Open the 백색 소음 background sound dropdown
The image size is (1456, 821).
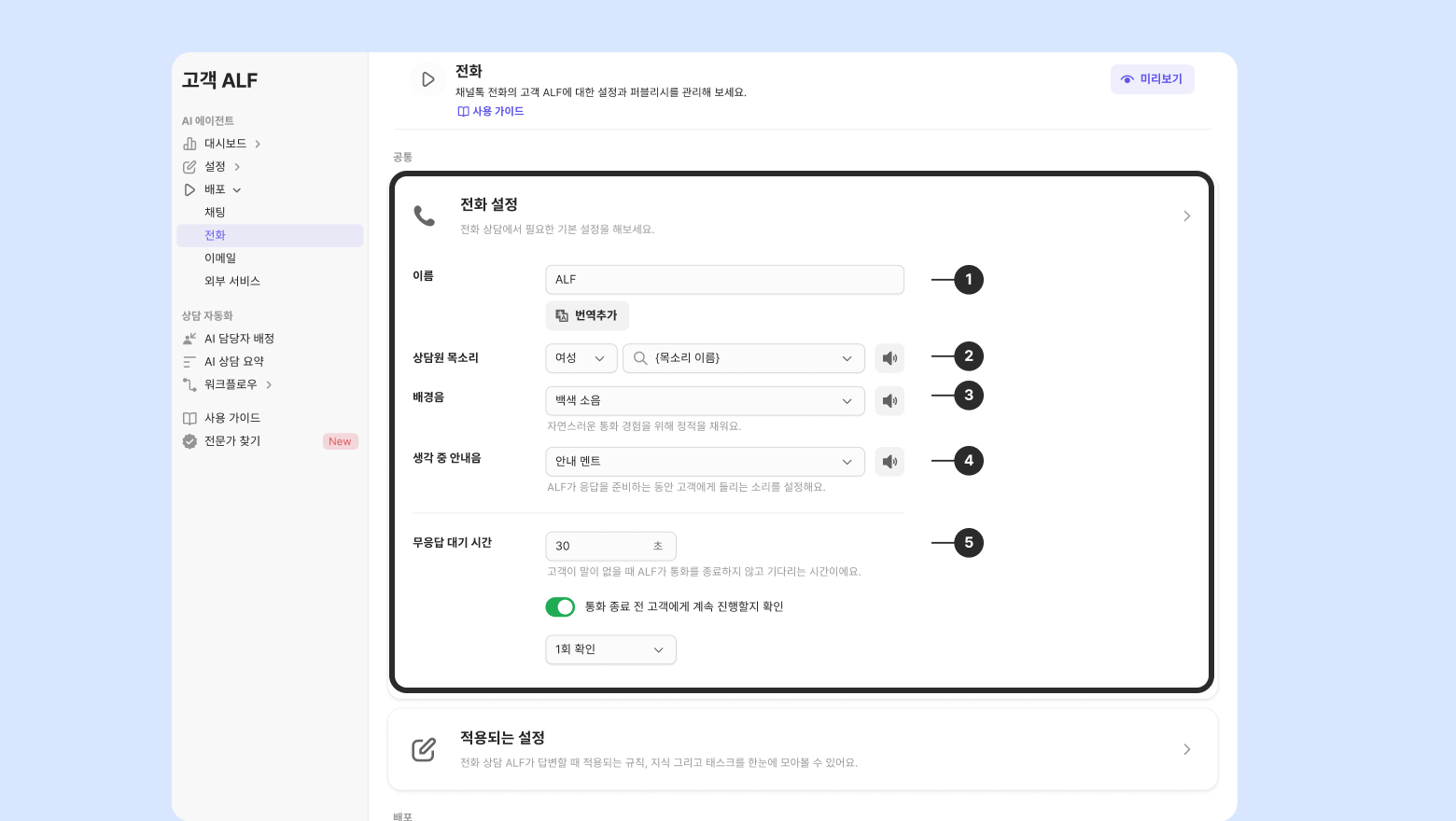point(705,401)
